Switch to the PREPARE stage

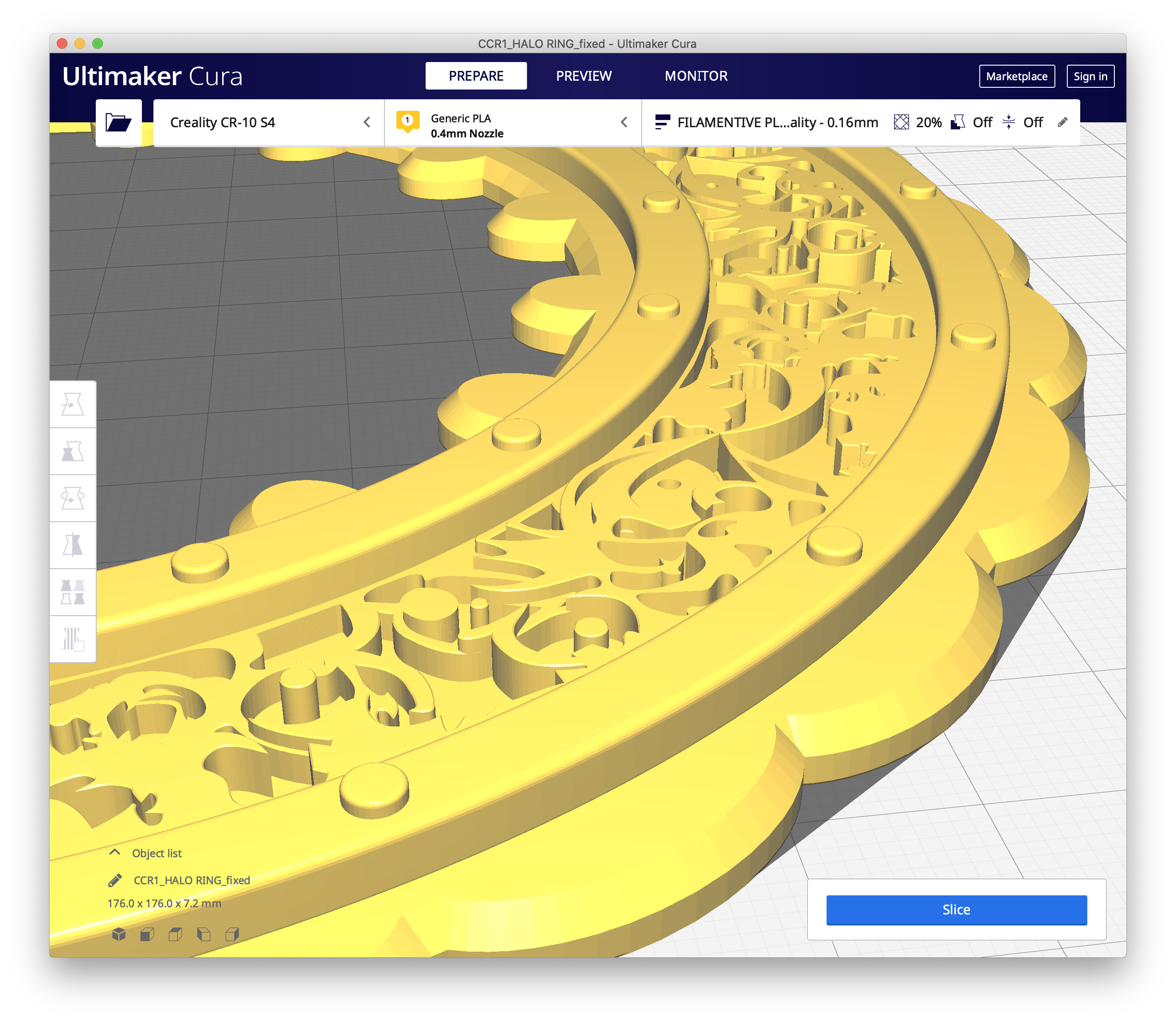click(x=476, y=76)
